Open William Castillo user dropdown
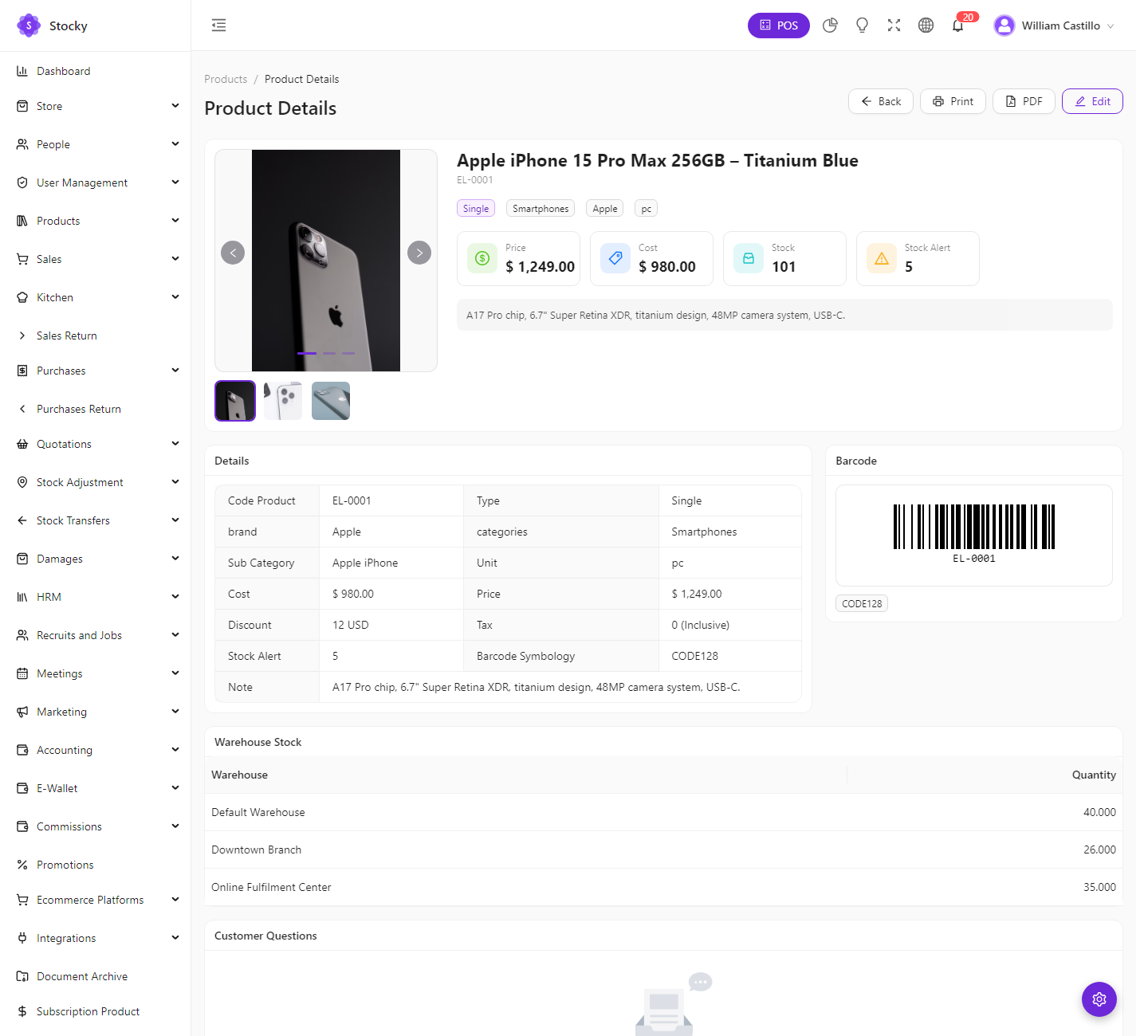Image resolution: width=1148 pixels, height=1036 pixels. point(1054,26)
